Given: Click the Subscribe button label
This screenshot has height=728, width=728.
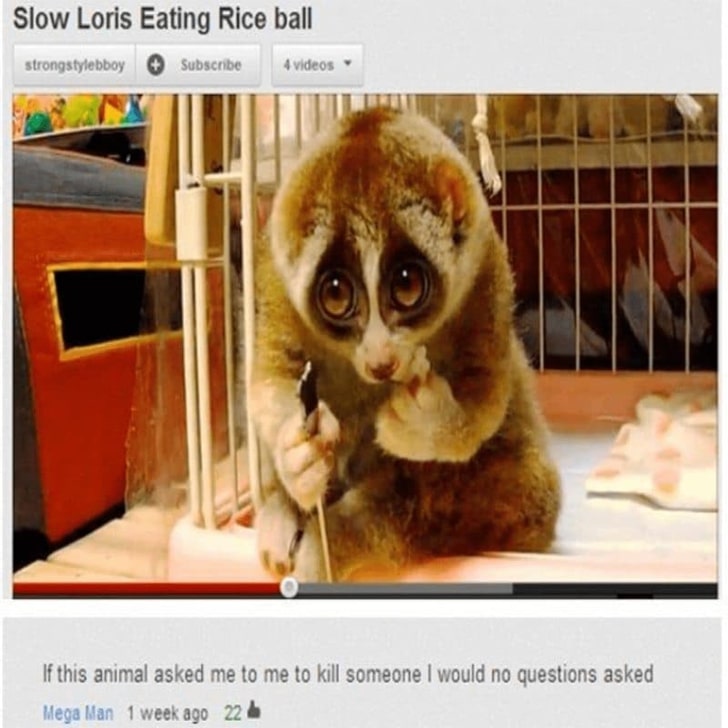Looking at the screenshot, I should 211,65.
